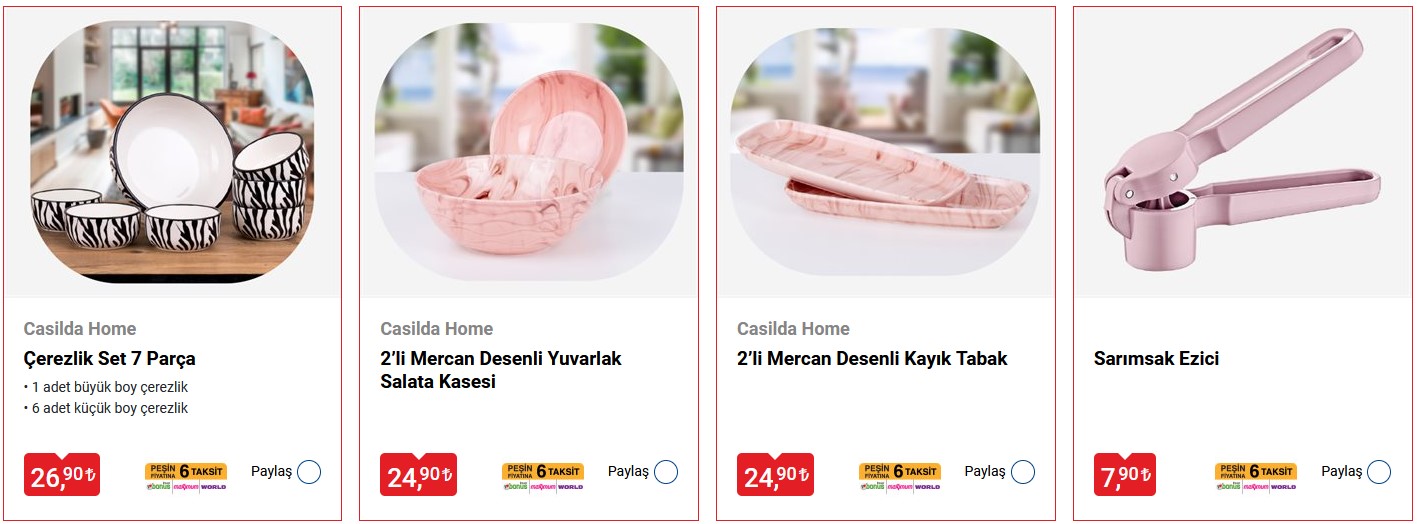1417x524 pixels.
Task: Click the 7,90 price tag
Action: click(1125, 475)
